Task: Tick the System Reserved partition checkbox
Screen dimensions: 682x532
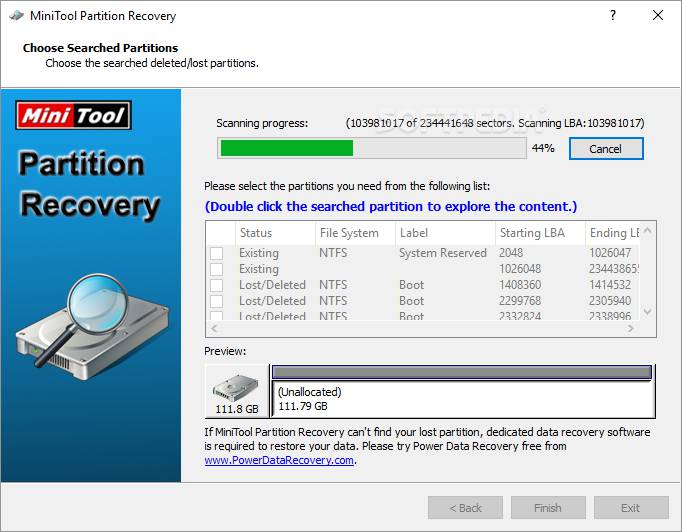Action: pyautogui.click(x=216, y=253)
